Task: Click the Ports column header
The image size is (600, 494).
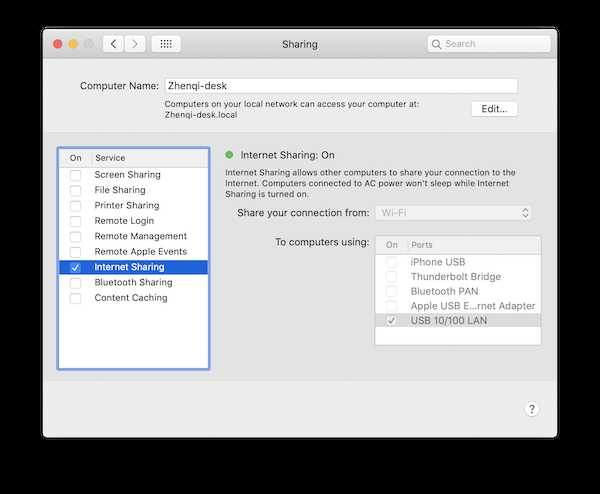Action: coord(422,245)
